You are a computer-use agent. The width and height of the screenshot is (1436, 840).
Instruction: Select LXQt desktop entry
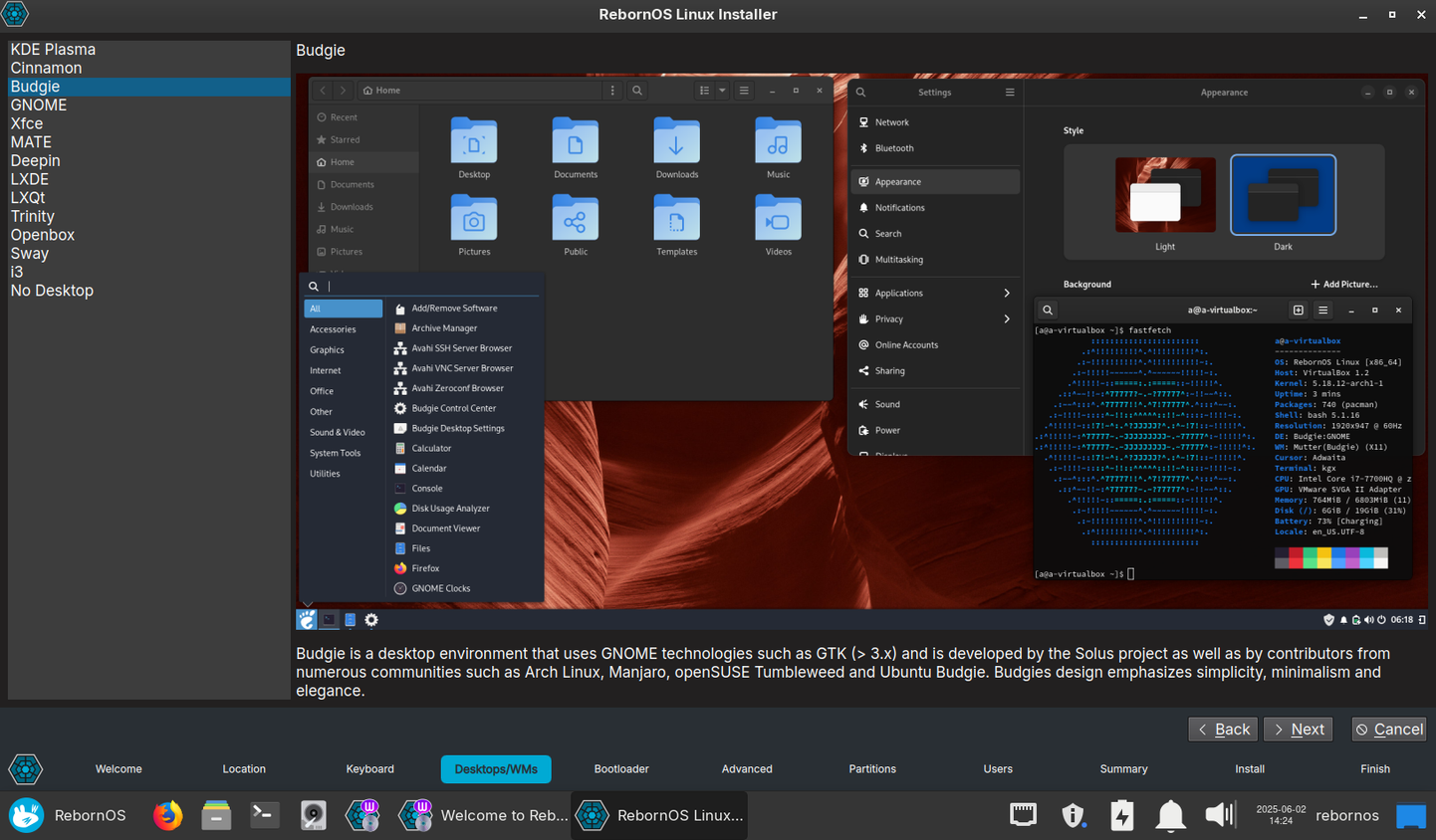point(149,198)
